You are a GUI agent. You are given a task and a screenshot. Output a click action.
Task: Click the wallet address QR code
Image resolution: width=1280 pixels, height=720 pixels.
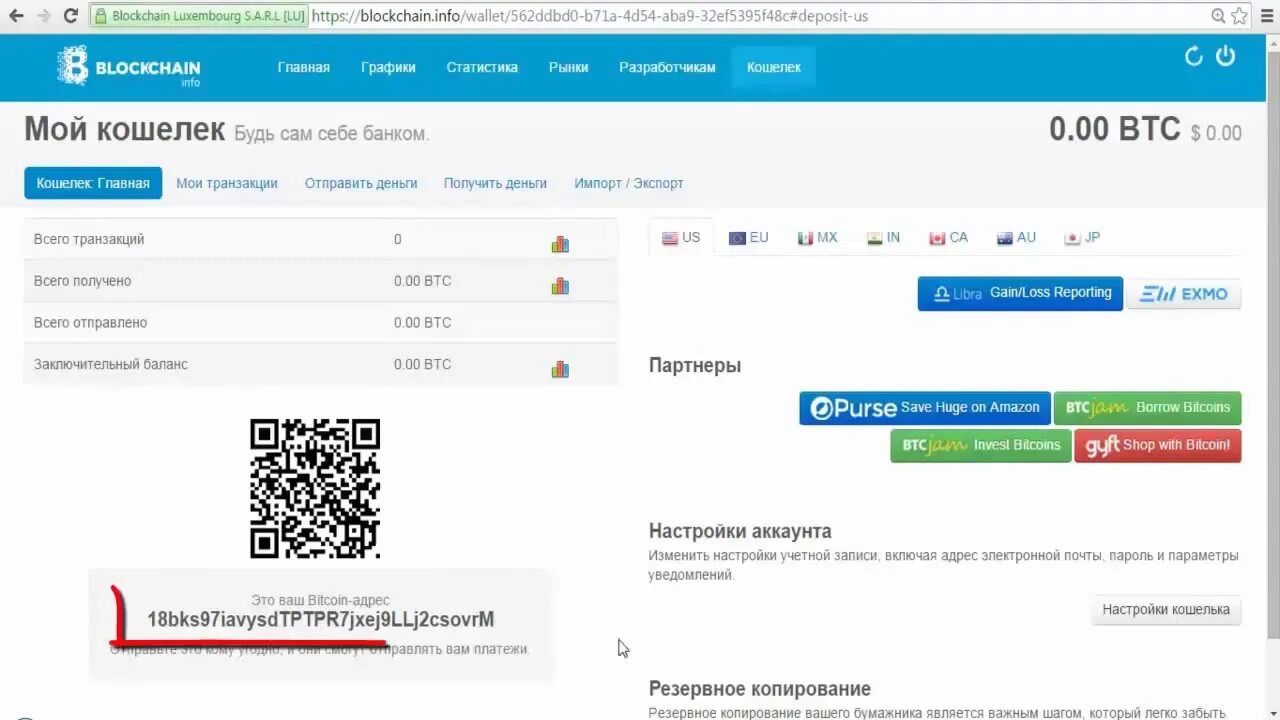point(315,489)
